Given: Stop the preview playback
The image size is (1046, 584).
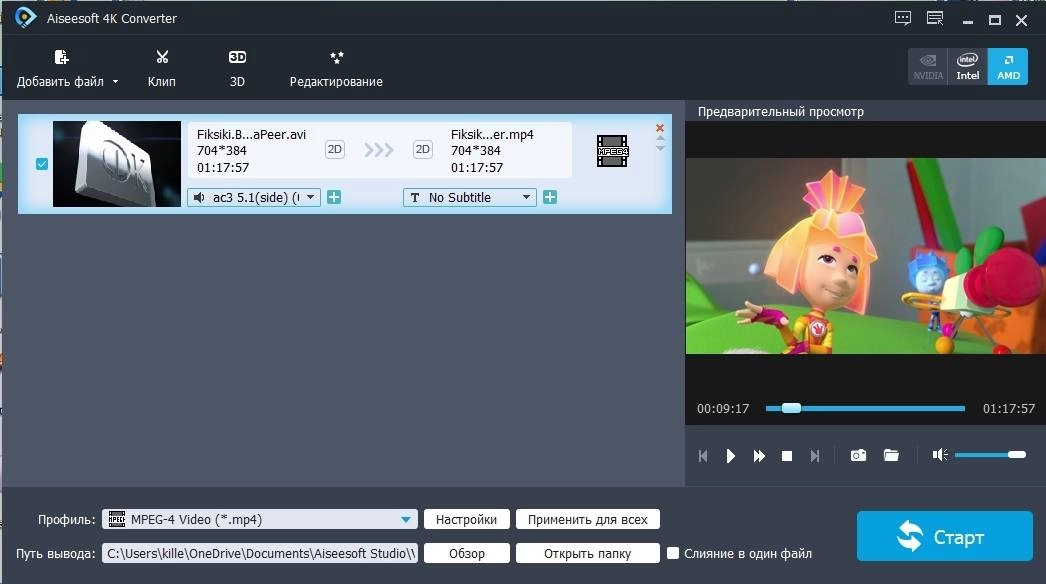Looking at the screenshot, I should click(787, 456).
